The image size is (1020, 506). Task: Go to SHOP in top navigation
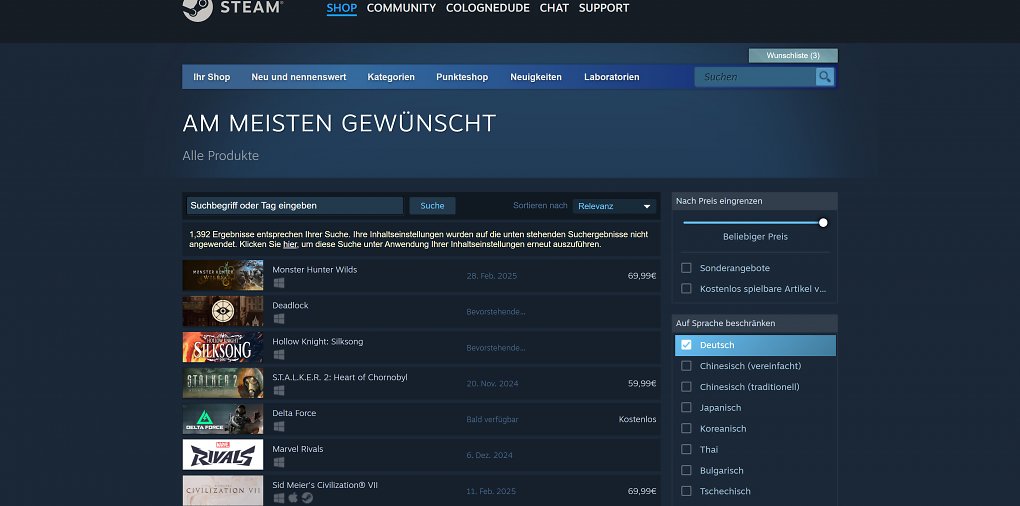tap(342, 8)
